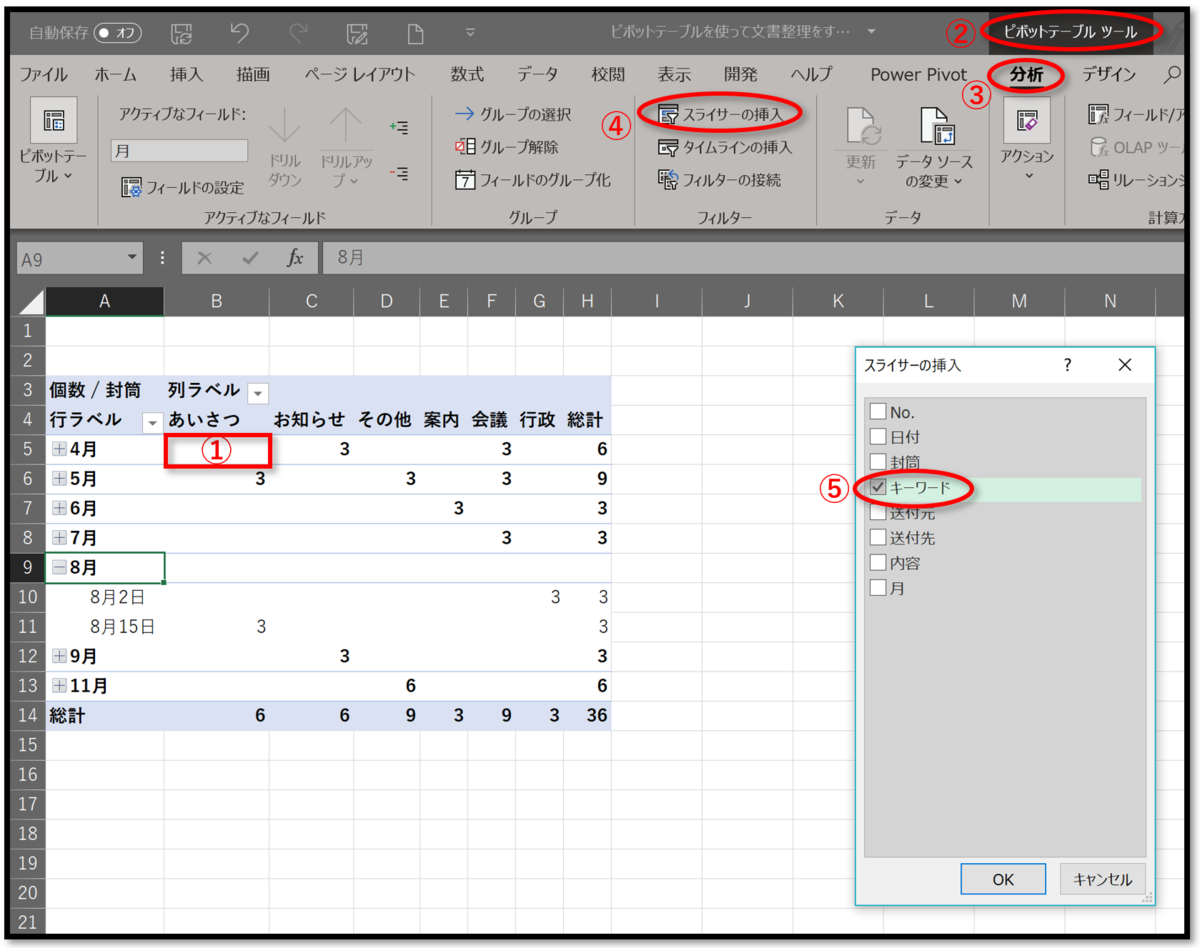Click the Save icon in title bar
Screen dimensions: 1200x948
182,33
